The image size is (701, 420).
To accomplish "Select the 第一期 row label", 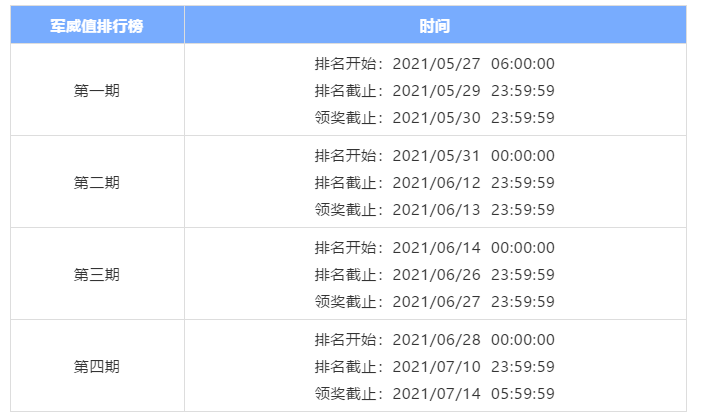I will tap(97, 91).
